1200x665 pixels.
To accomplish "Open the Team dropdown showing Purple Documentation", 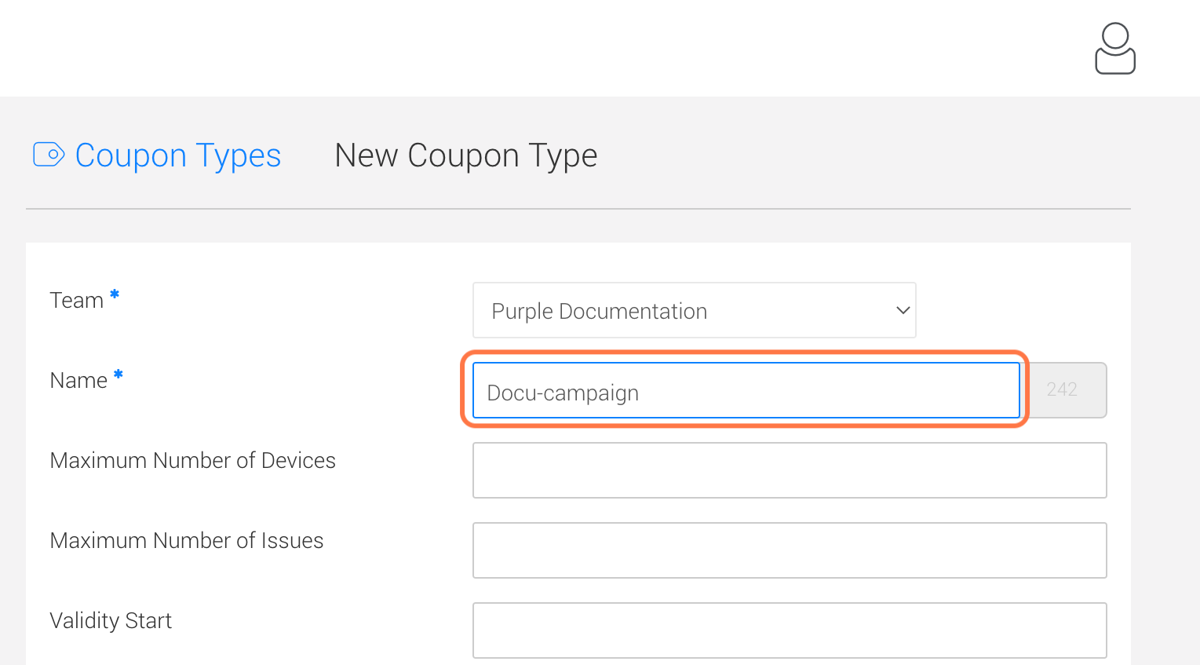I will point(694,311).
